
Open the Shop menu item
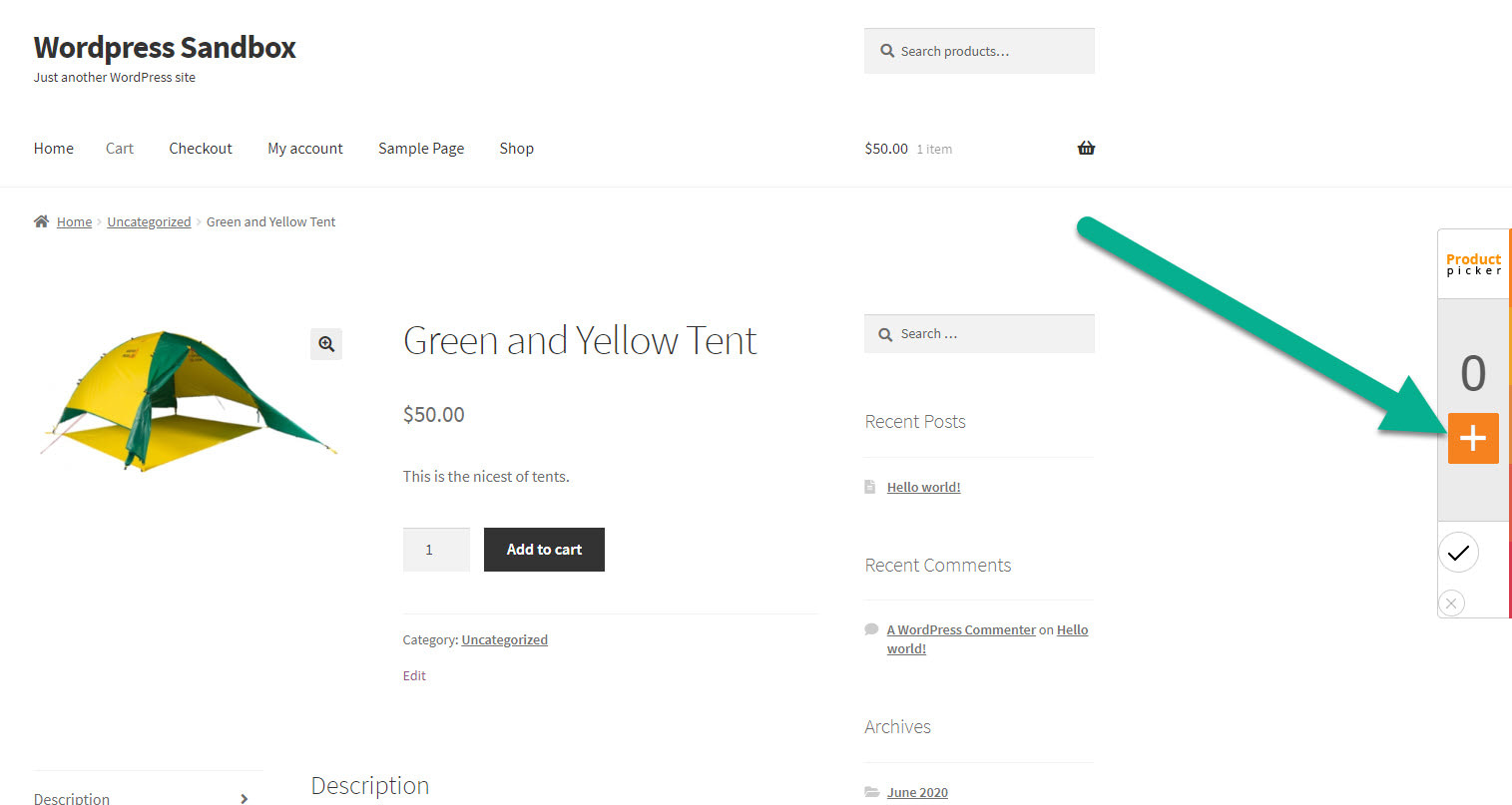tap(516, 149)
